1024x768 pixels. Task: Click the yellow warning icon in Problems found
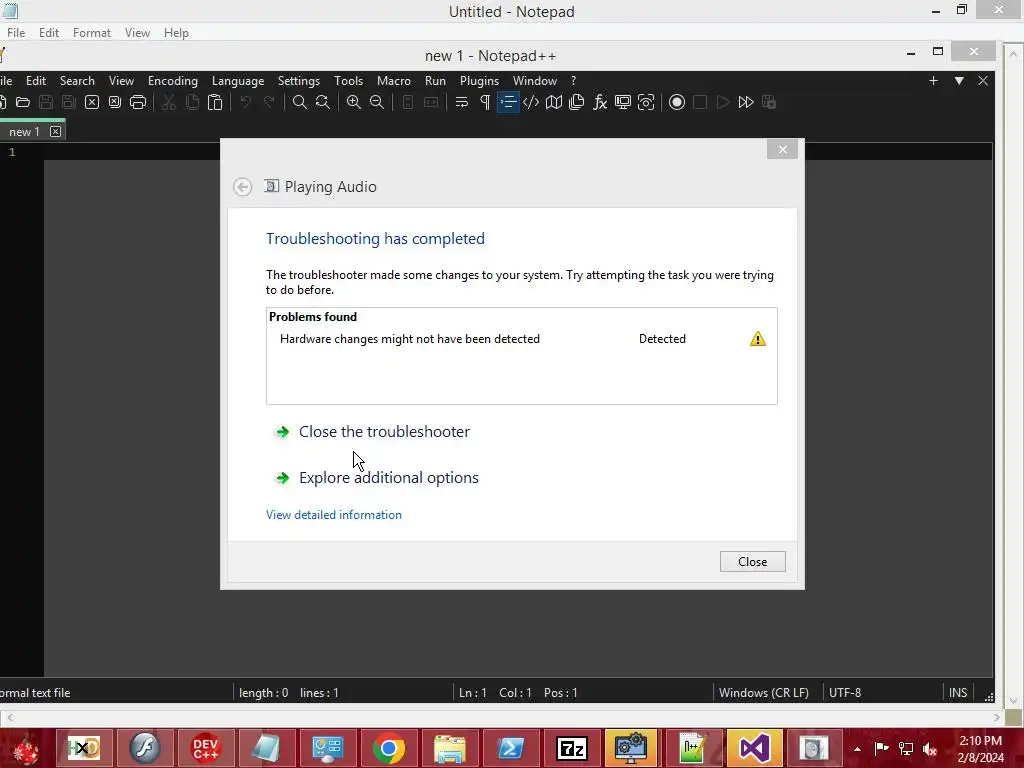pyautogui.click(x=758, y=339)
